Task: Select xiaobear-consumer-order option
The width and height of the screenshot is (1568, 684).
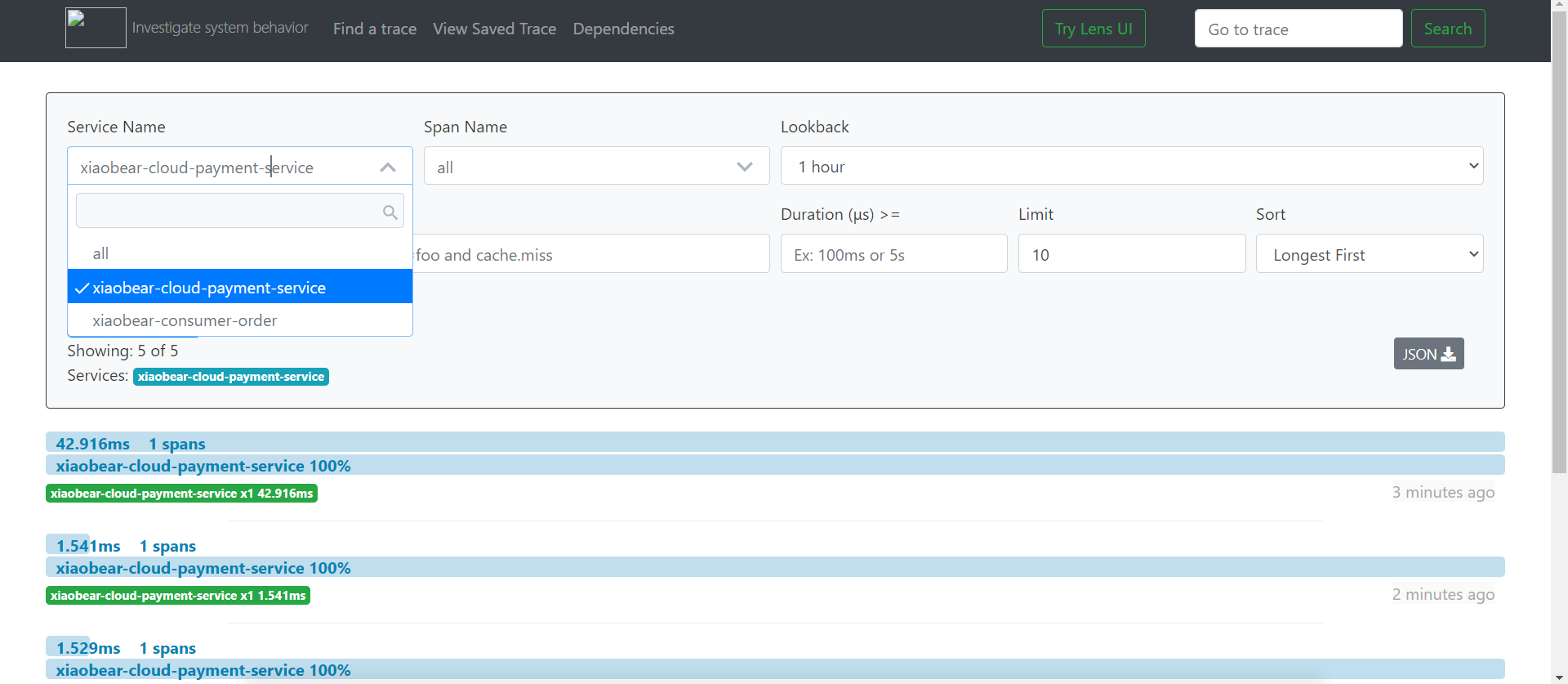Action: (240, 320)
